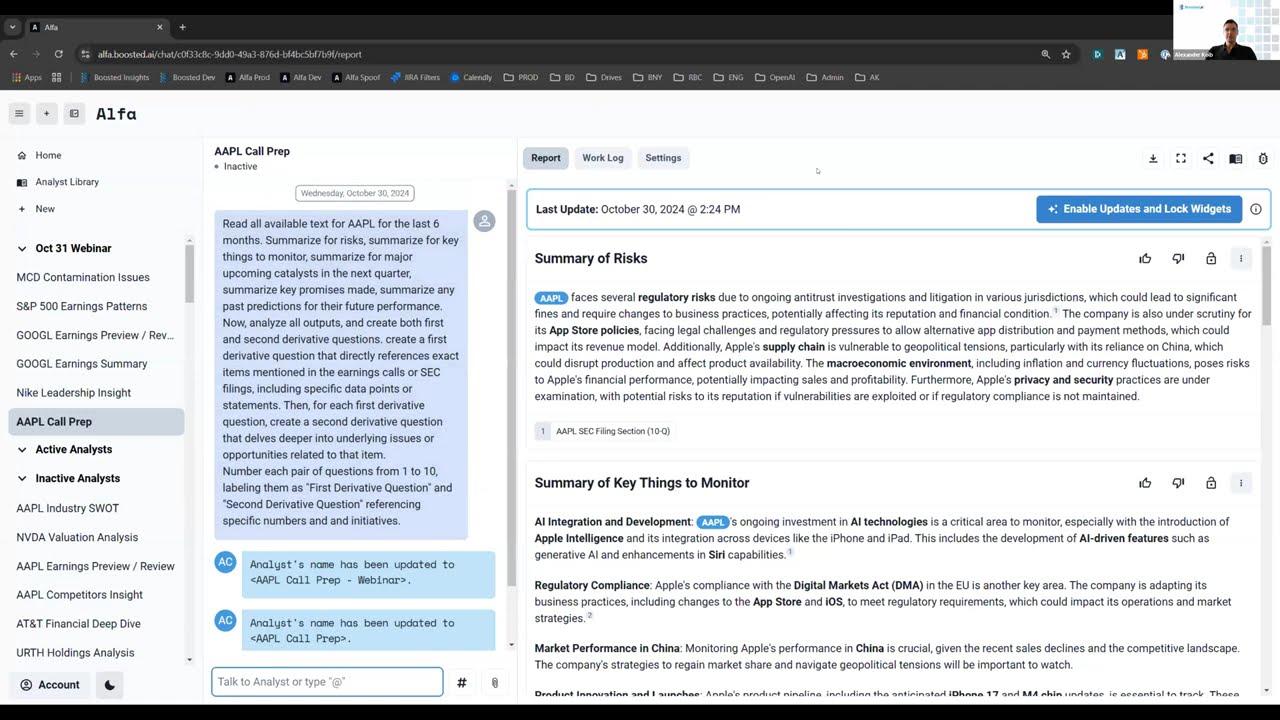The image size is (1280, 720).
Task: Click the bug report icon
Action: pos(1263,158)
